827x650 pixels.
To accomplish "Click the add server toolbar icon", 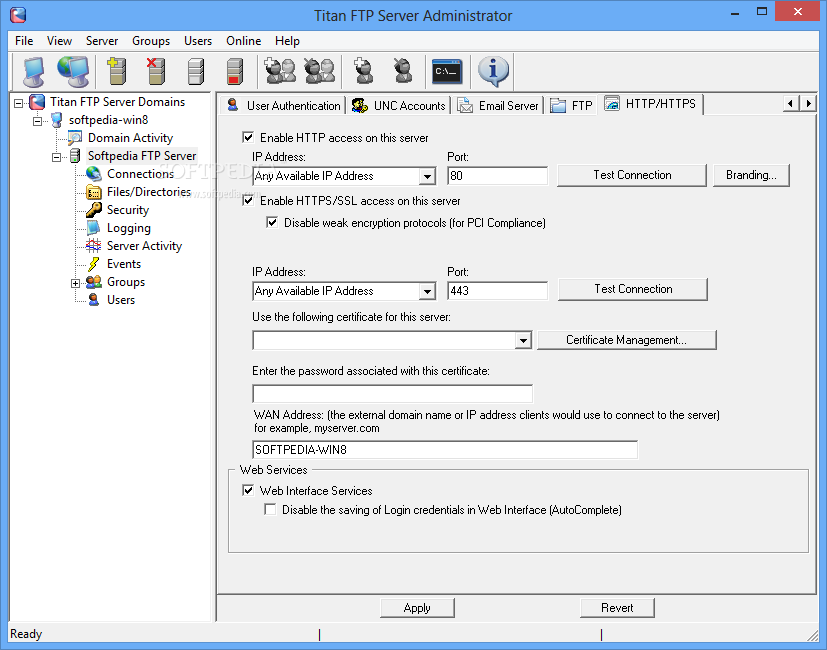I will pos(117,71).
